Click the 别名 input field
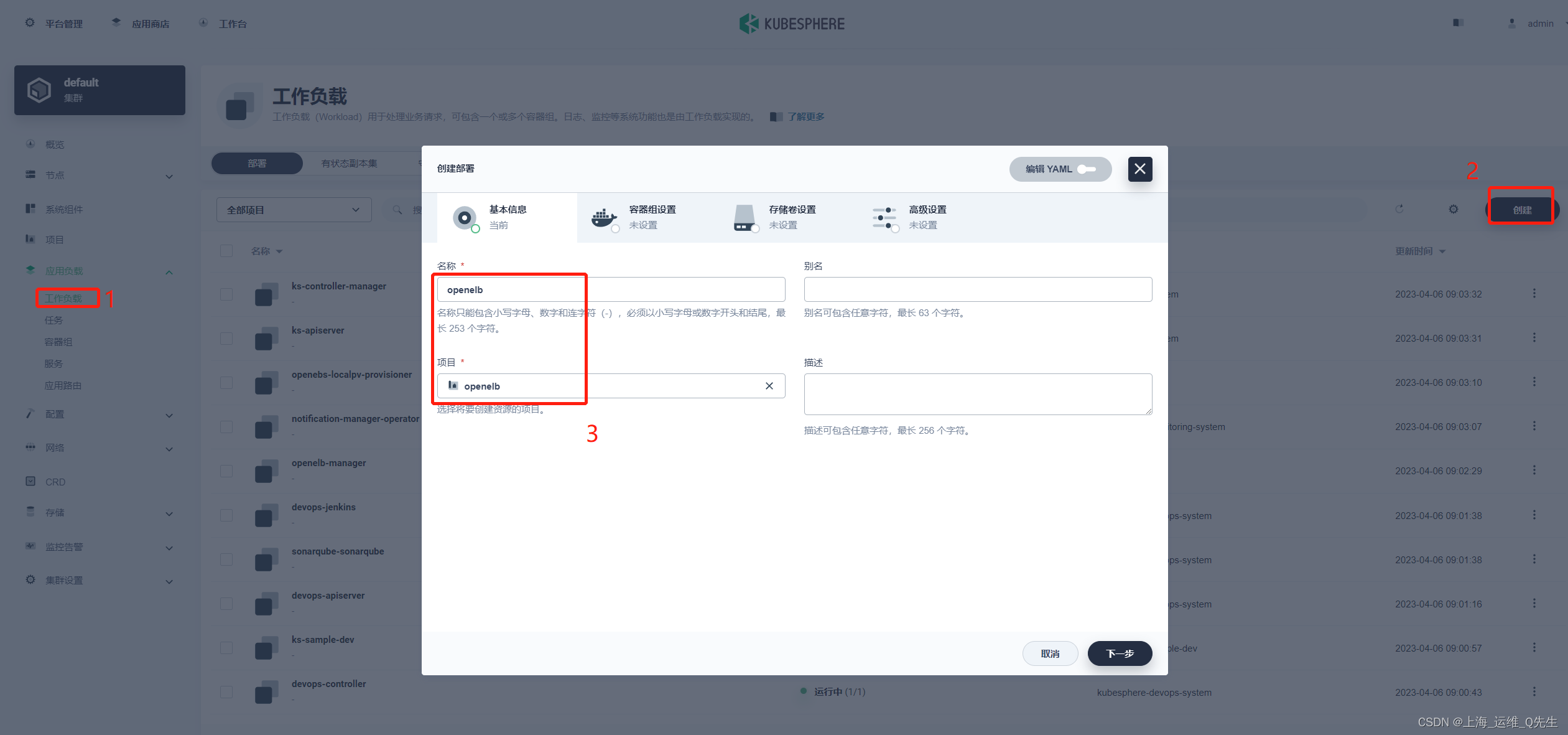Image resolution: width=1568 pixels, height=735 pixels. click(x=978, y=289)
